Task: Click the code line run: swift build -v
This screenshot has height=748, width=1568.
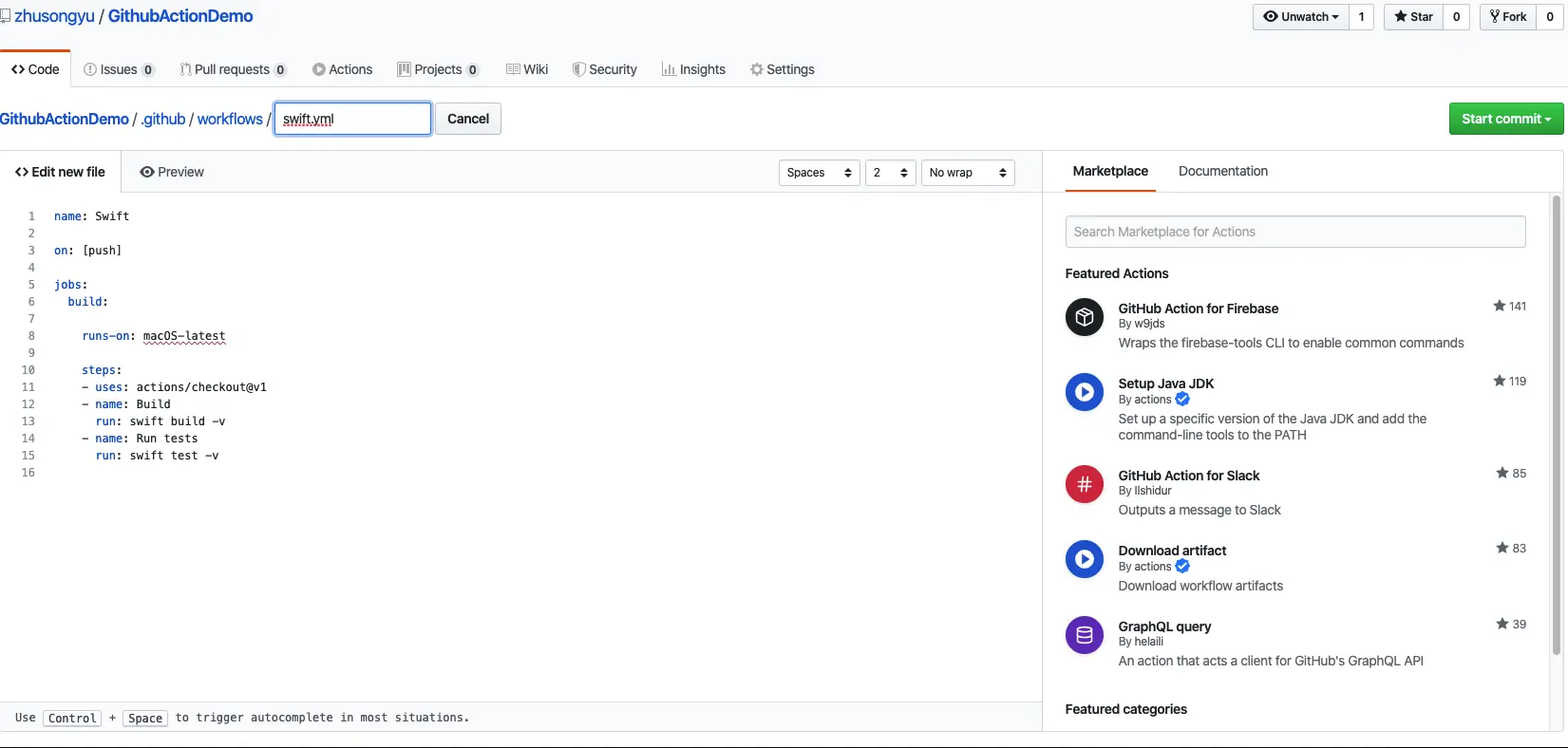Action: tap(161, 421)
